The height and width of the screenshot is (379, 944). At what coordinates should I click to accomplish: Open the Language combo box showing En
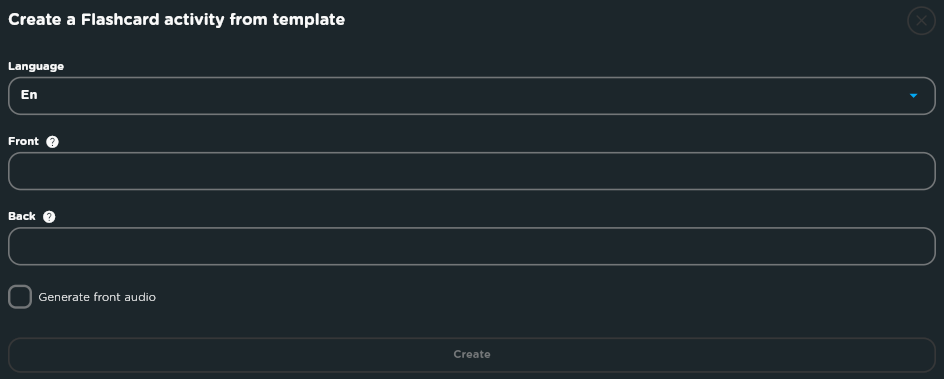click(x=471, y=96)
